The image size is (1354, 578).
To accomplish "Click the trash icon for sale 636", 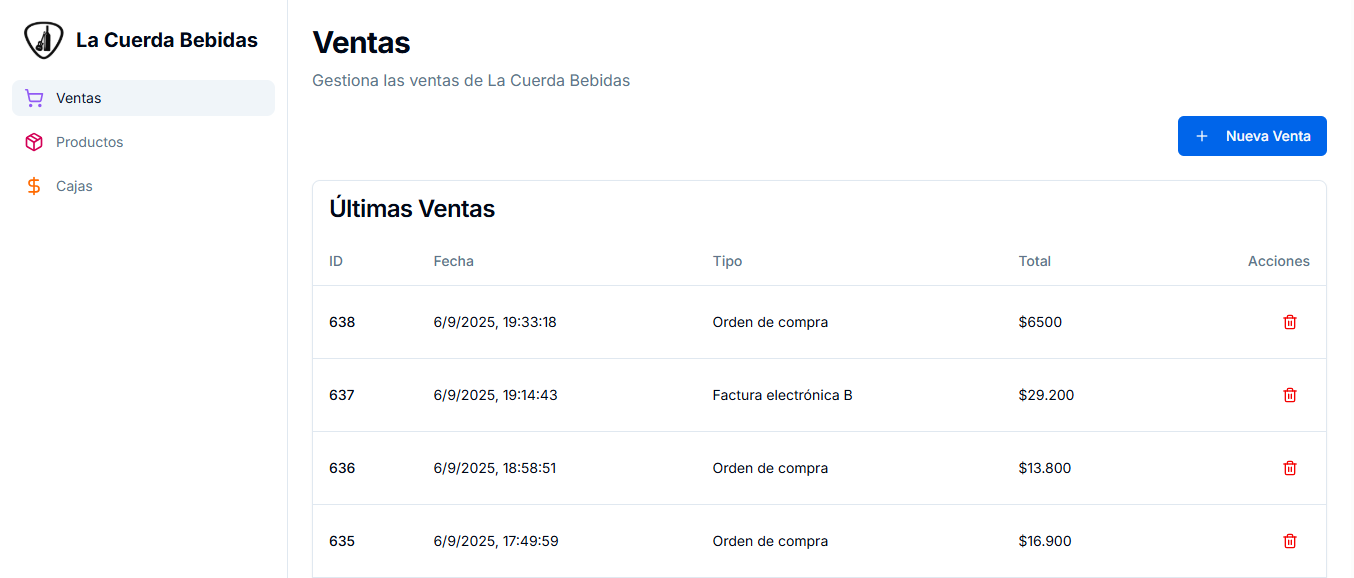I will click(x=1290, y=468).
